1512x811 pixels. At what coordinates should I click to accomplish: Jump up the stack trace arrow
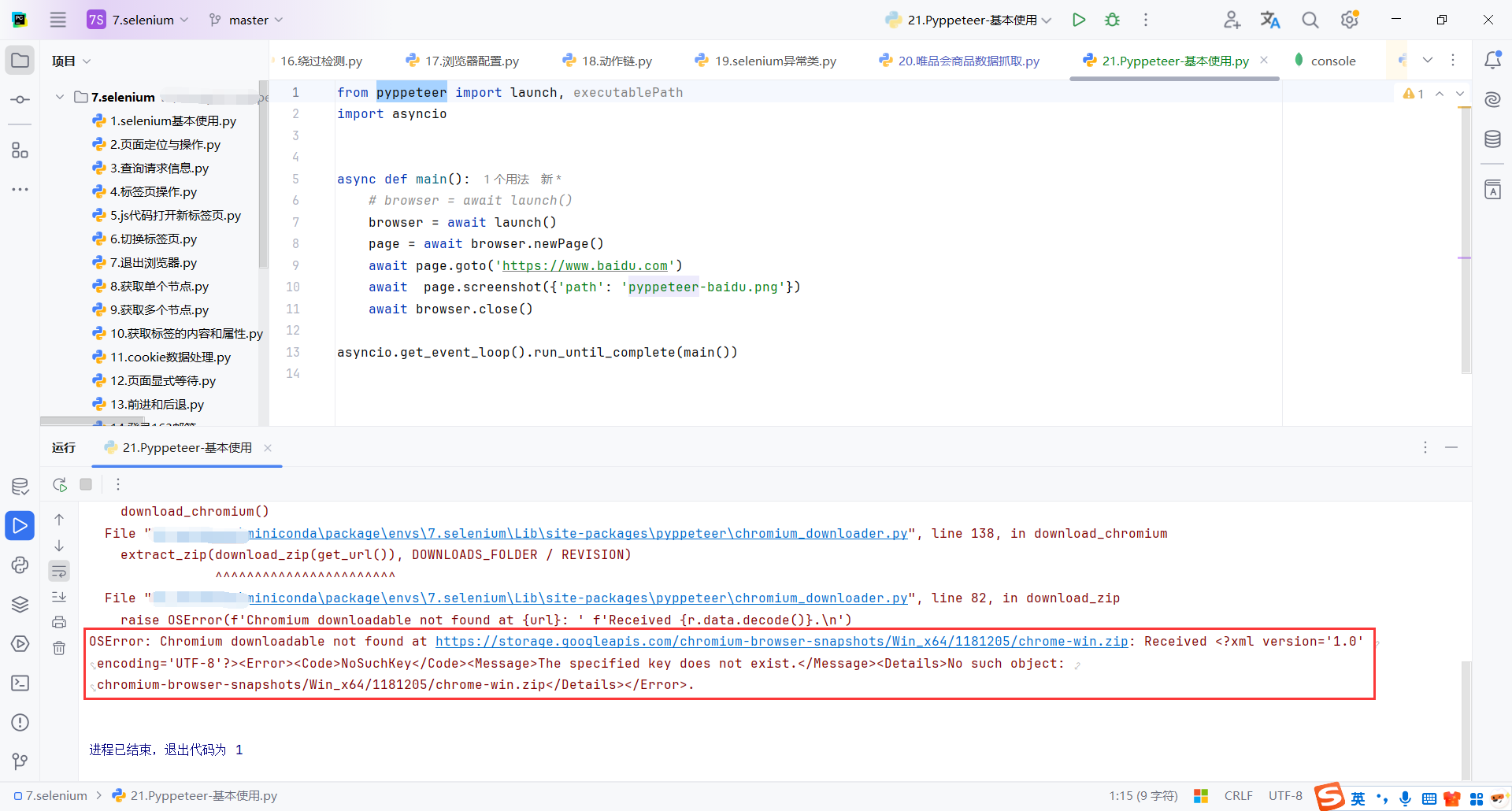pos(59,520)
